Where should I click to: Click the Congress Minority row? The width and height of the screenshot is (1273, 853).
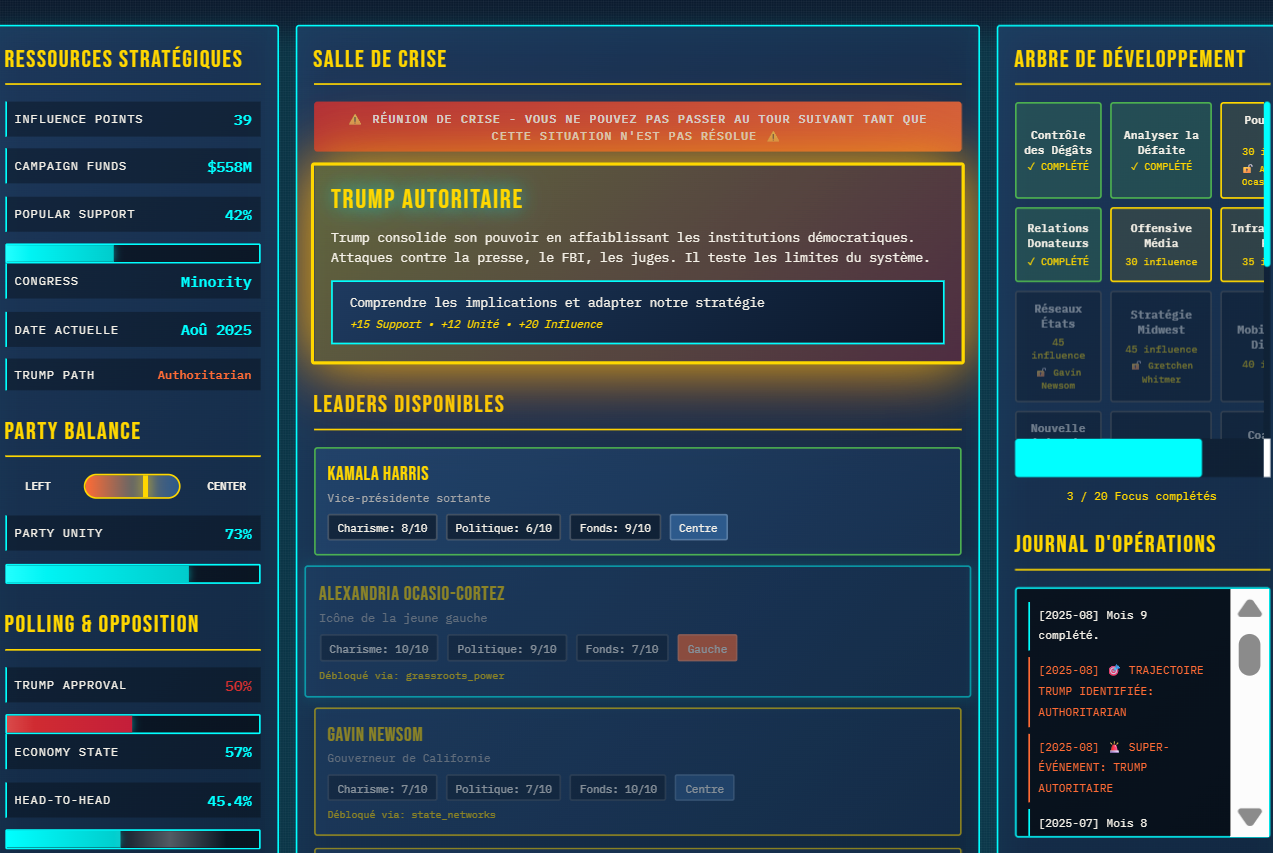click(x=133, y=281)
